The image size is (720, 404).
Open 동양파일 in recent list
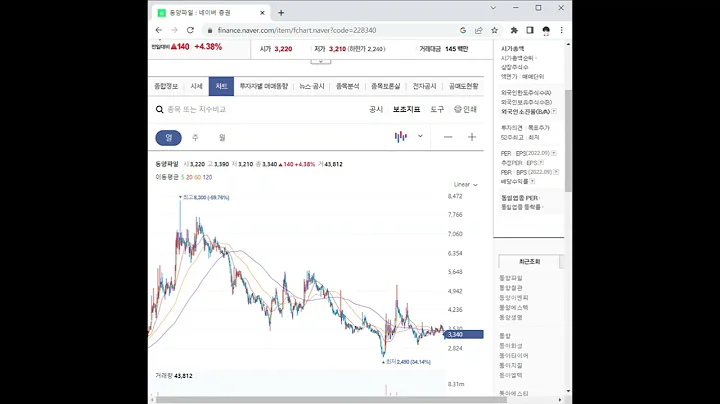click(511, 278)
